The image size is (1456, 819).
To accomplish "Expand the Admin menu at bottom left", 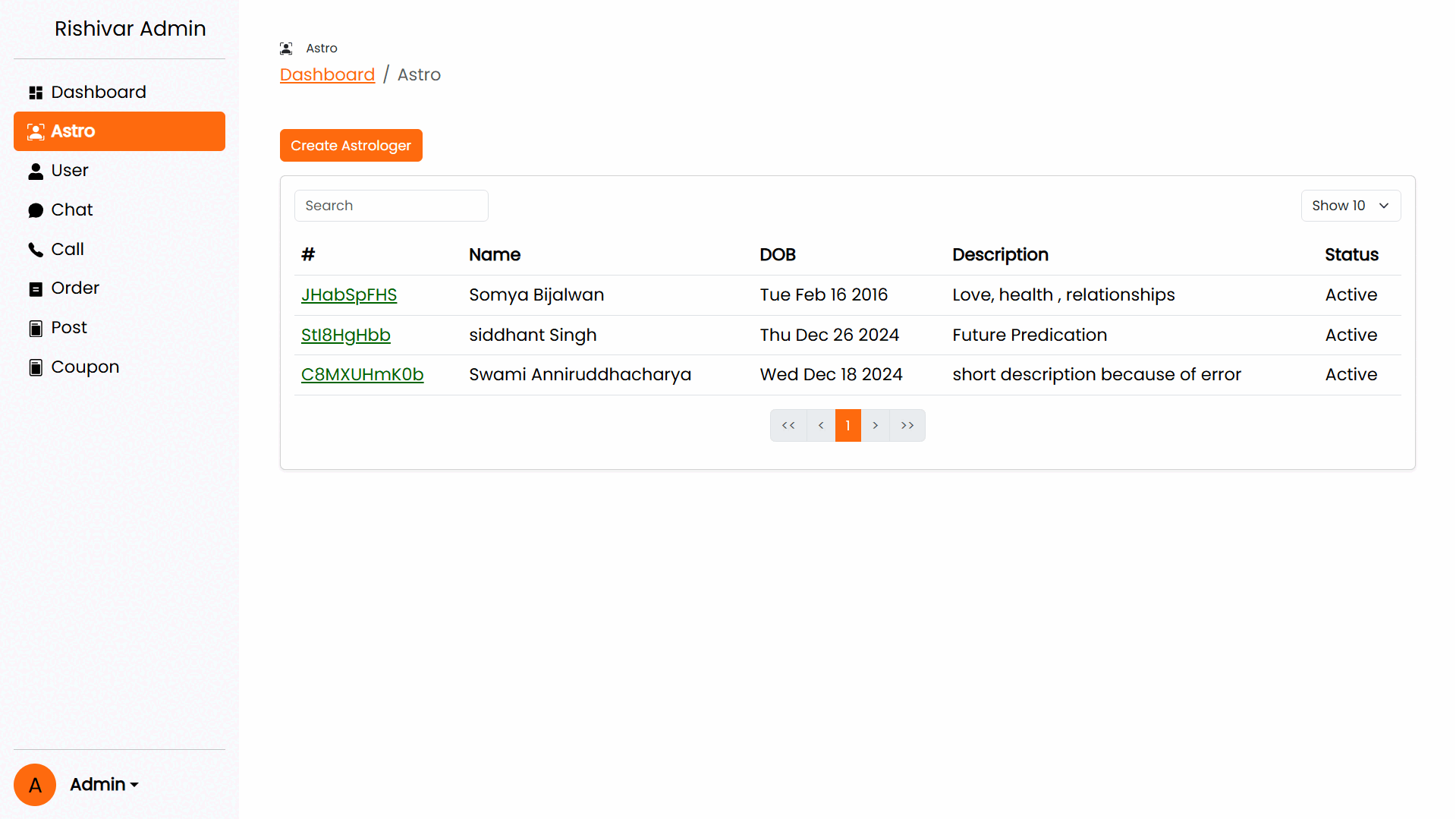I will point(103,784).
